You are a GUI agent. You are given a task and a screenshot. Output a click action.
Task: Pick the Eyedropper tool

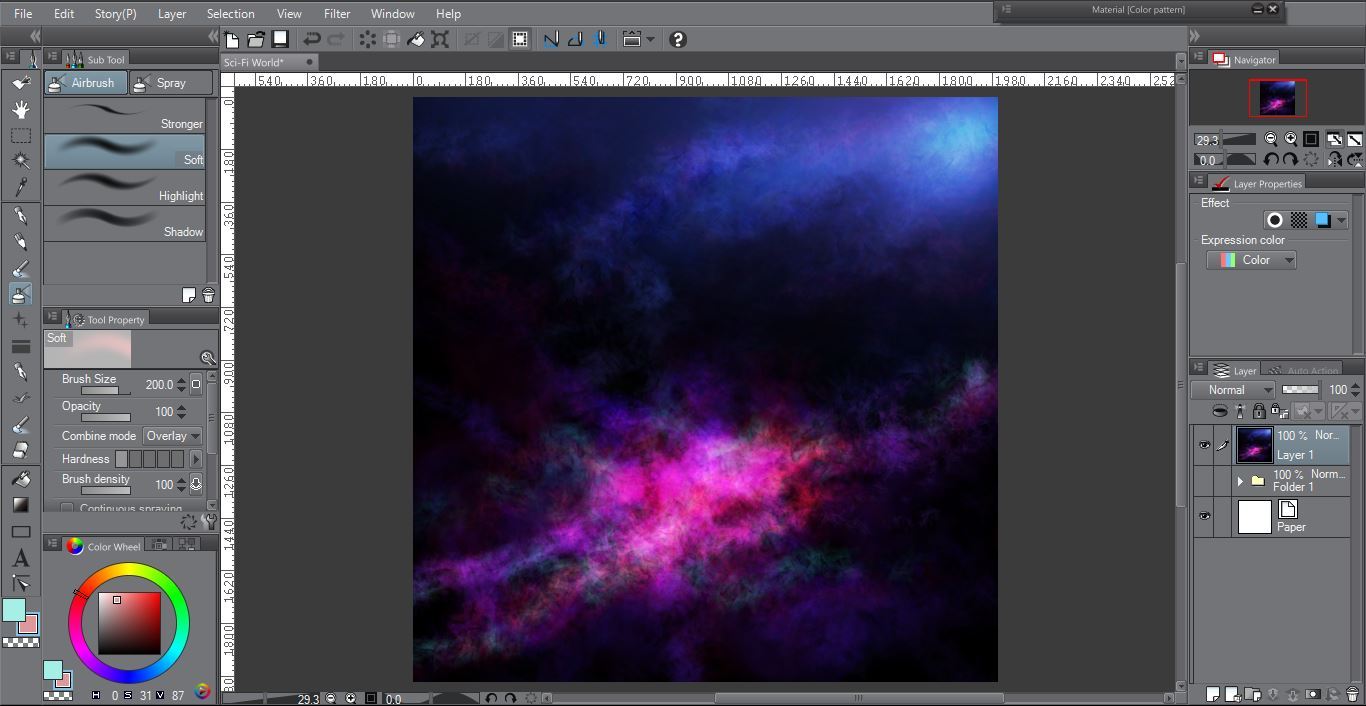click(21, 187)
